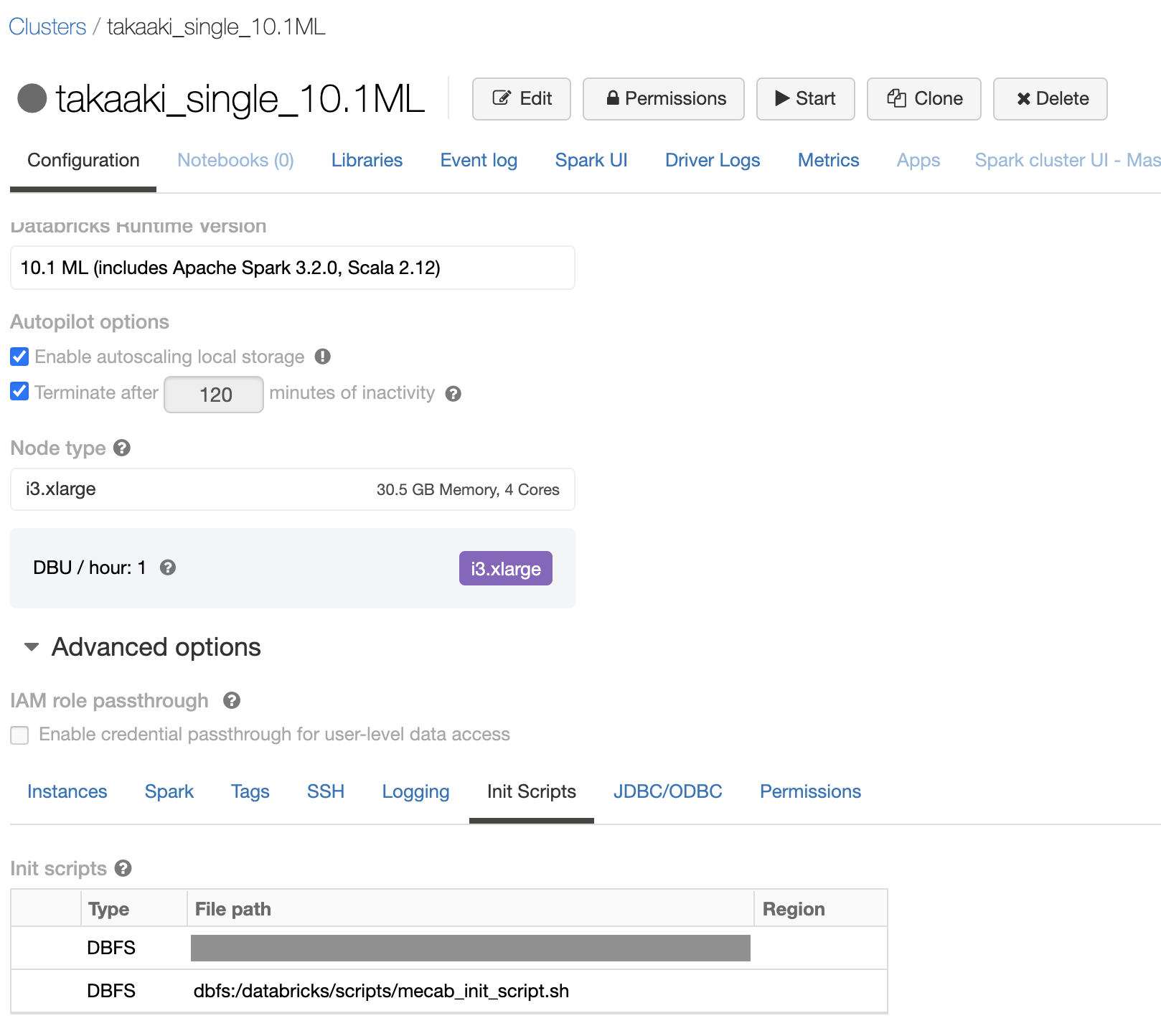Open the Logging advanced tab
The image size is (1161, 1036).
click(x=415, y=791)
